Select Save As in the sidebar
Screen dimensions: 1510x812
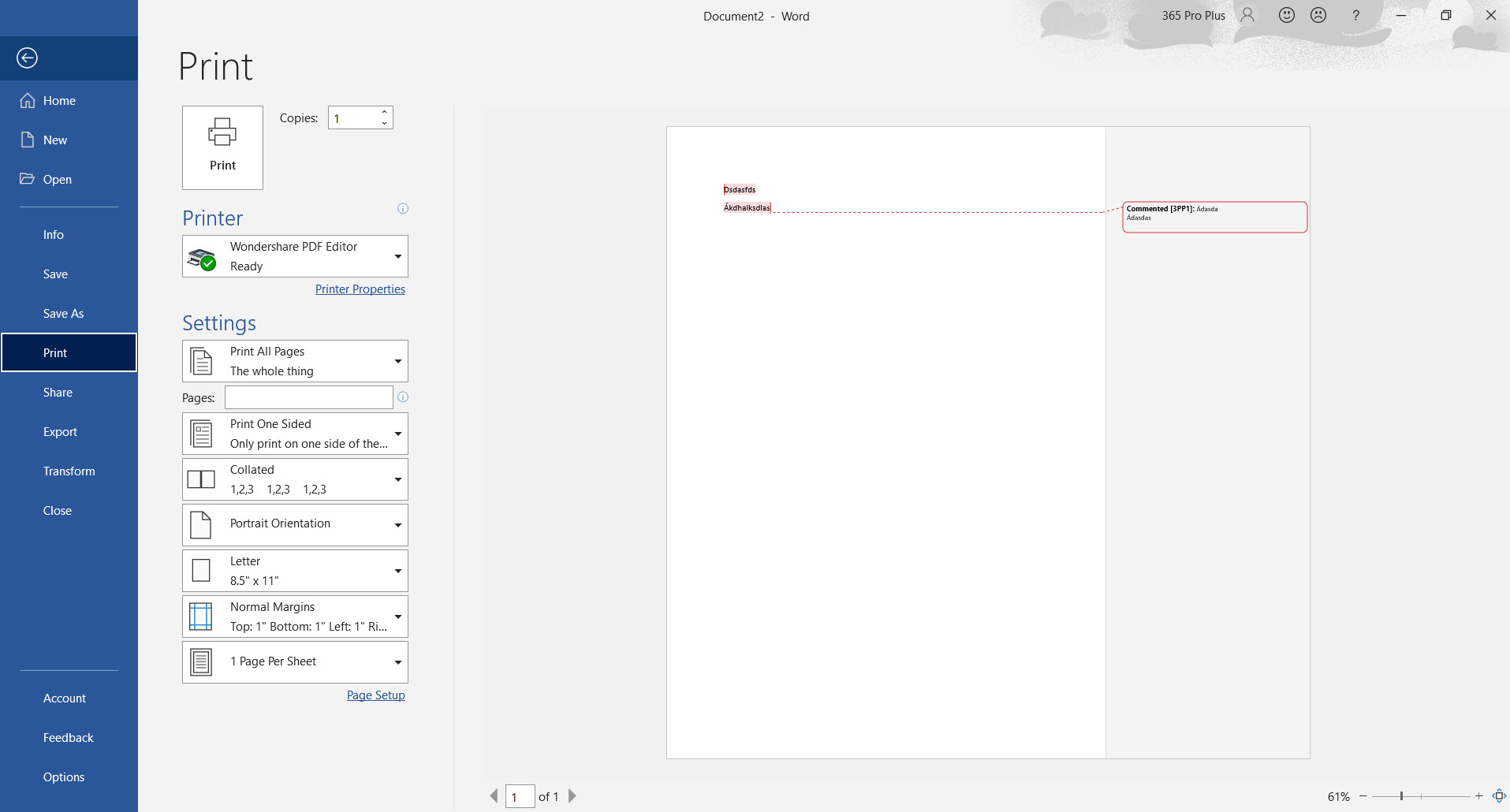click(x=63, y=314)
